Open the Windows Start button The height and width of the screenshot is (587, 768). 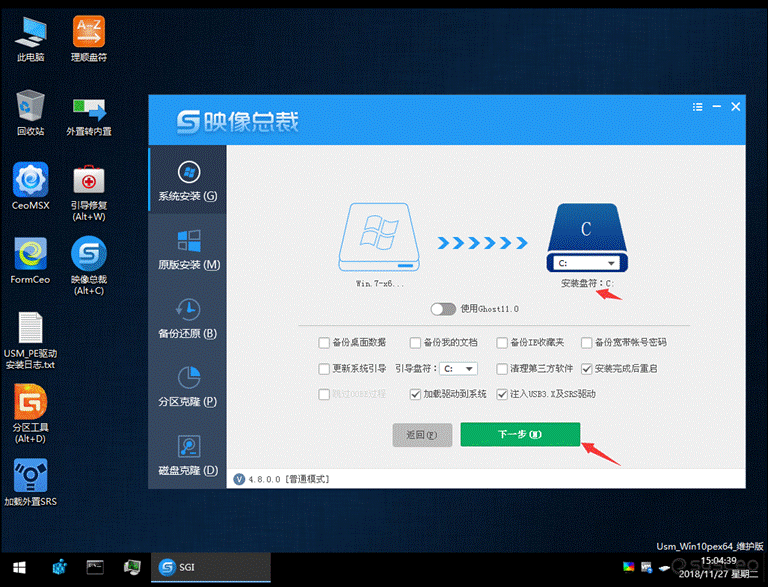pos(19,567)
